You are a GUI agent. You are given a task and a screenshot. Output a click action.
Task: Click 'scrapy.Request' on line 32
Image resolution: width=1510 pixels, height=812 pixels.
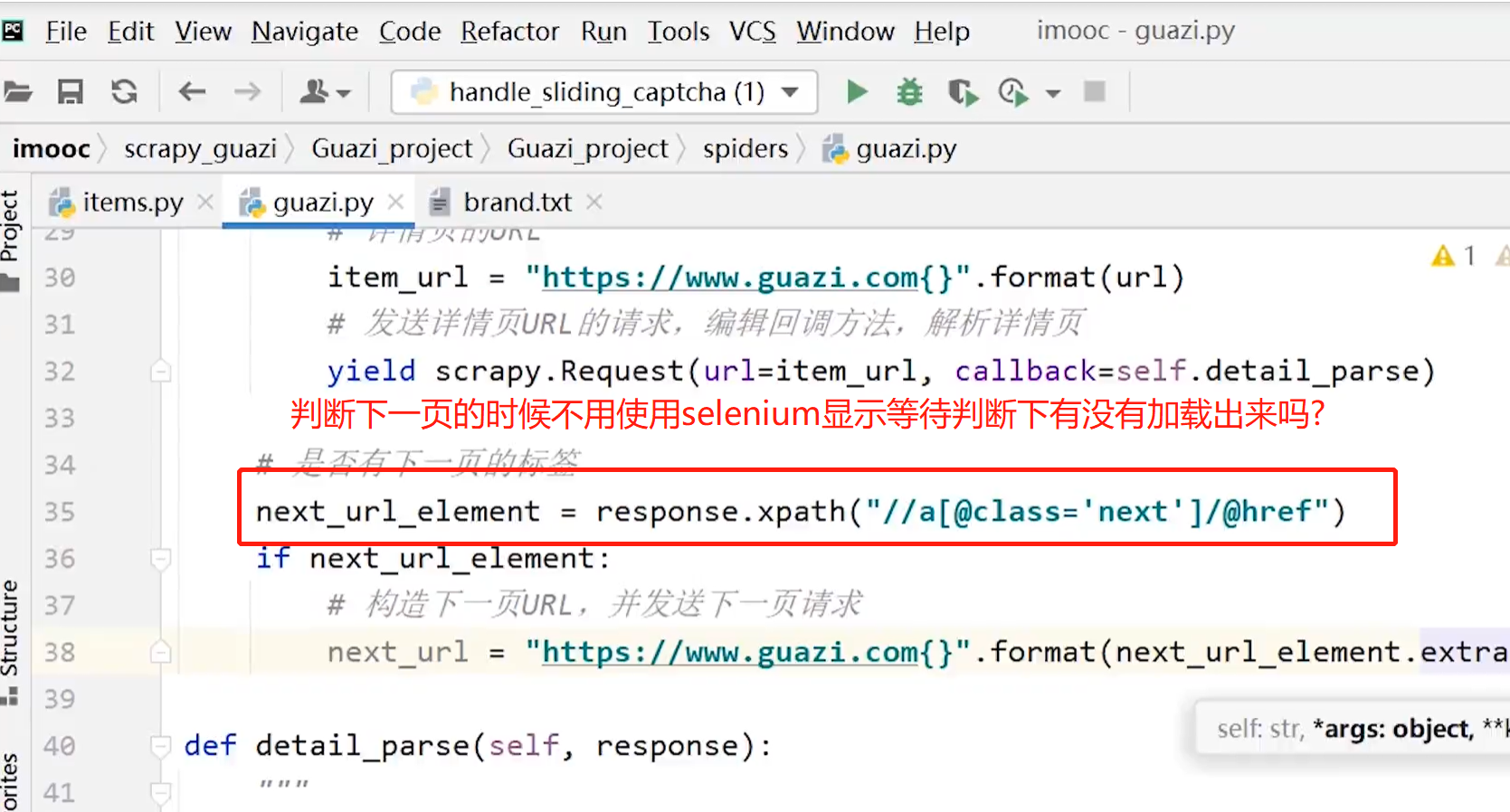pyautogui.click(x=559, y=371)
